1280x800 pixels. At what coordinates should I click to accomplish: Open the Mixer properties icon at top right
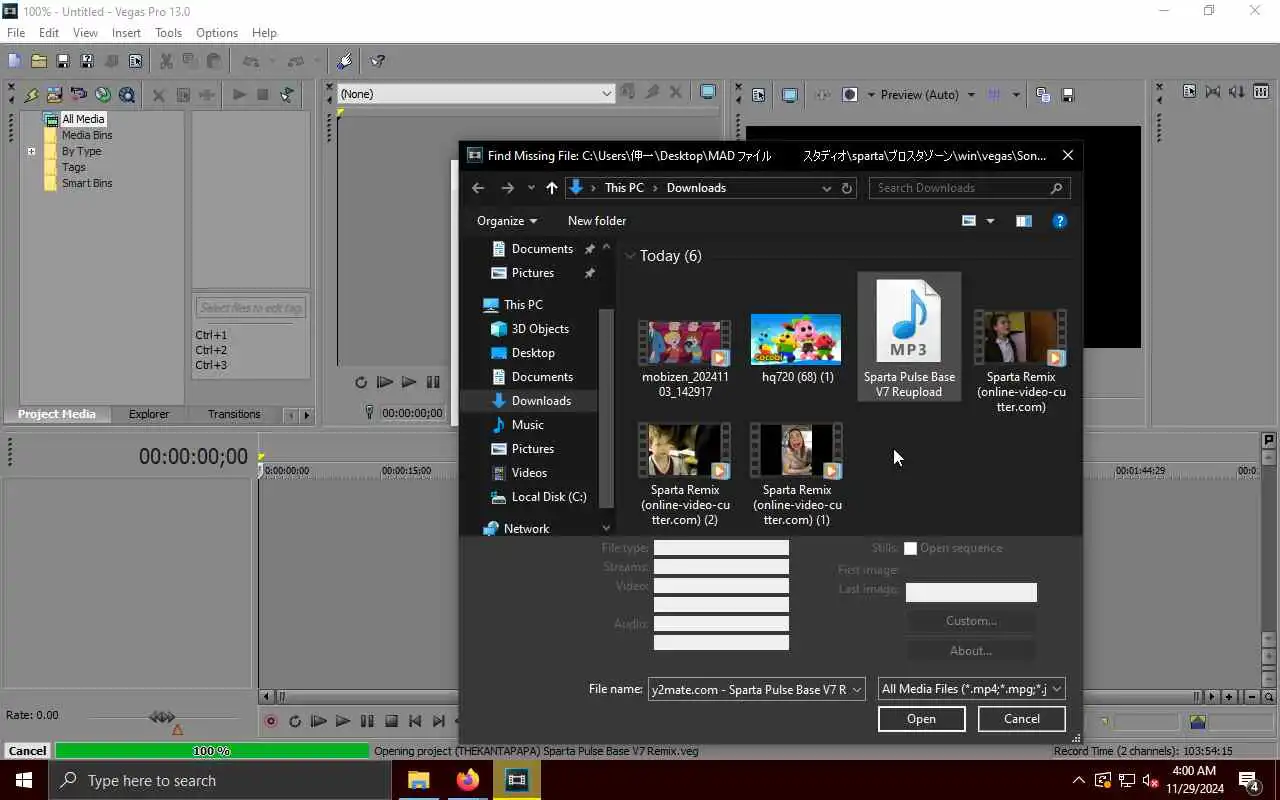click(1189, 92)
